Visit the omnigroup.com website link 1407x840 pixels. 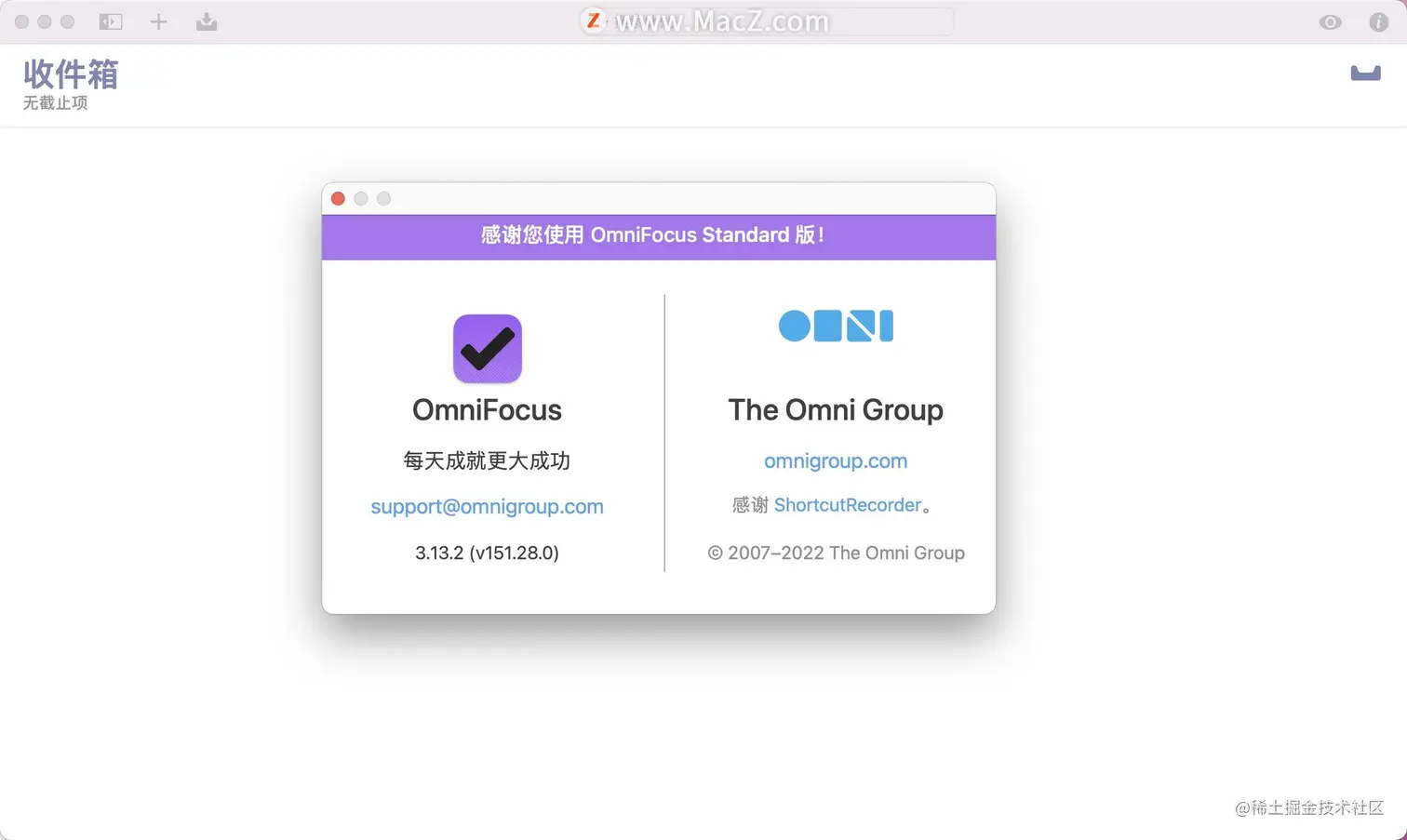[x=836, y=460]
